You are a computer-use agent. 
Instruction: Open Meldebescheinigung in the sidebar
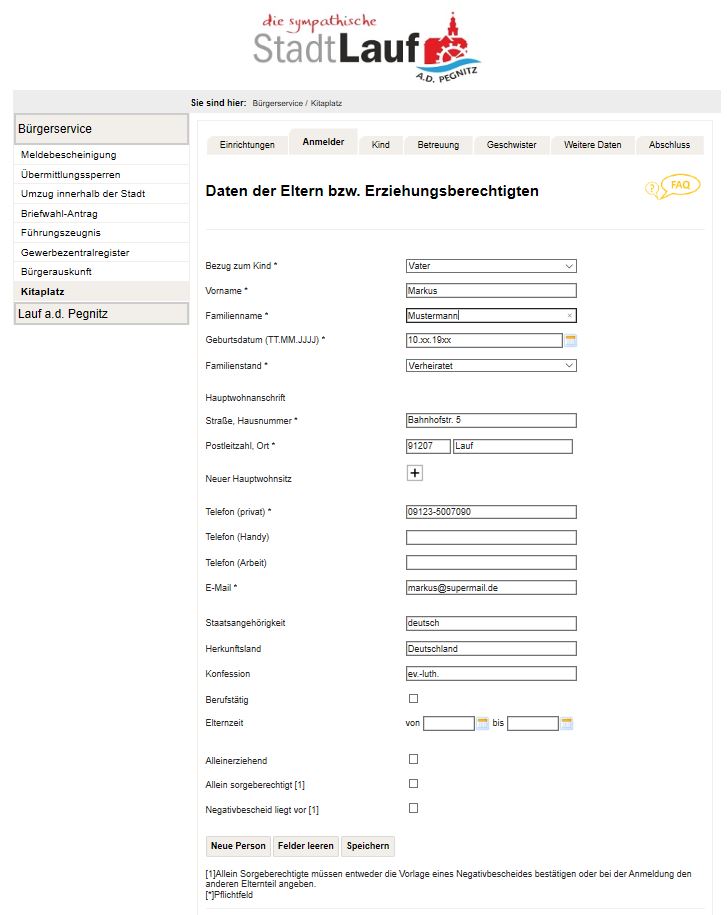tap(69, 155)
